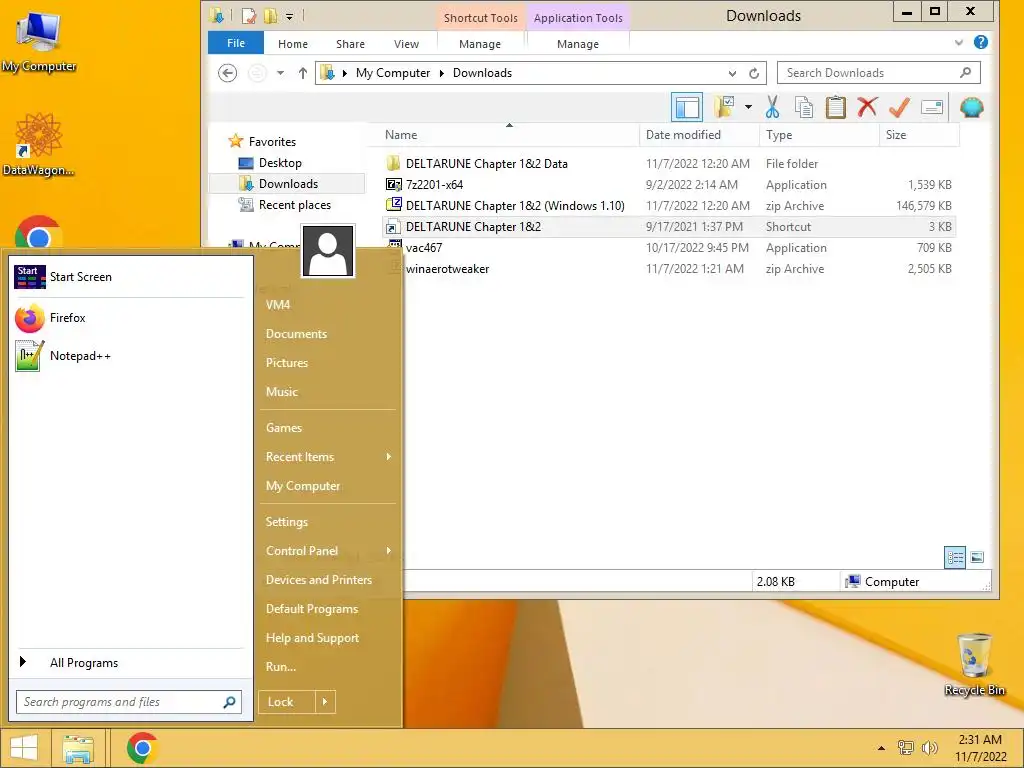Open the Customize Quick Access Toolbar dropdown

pos(289,16)
